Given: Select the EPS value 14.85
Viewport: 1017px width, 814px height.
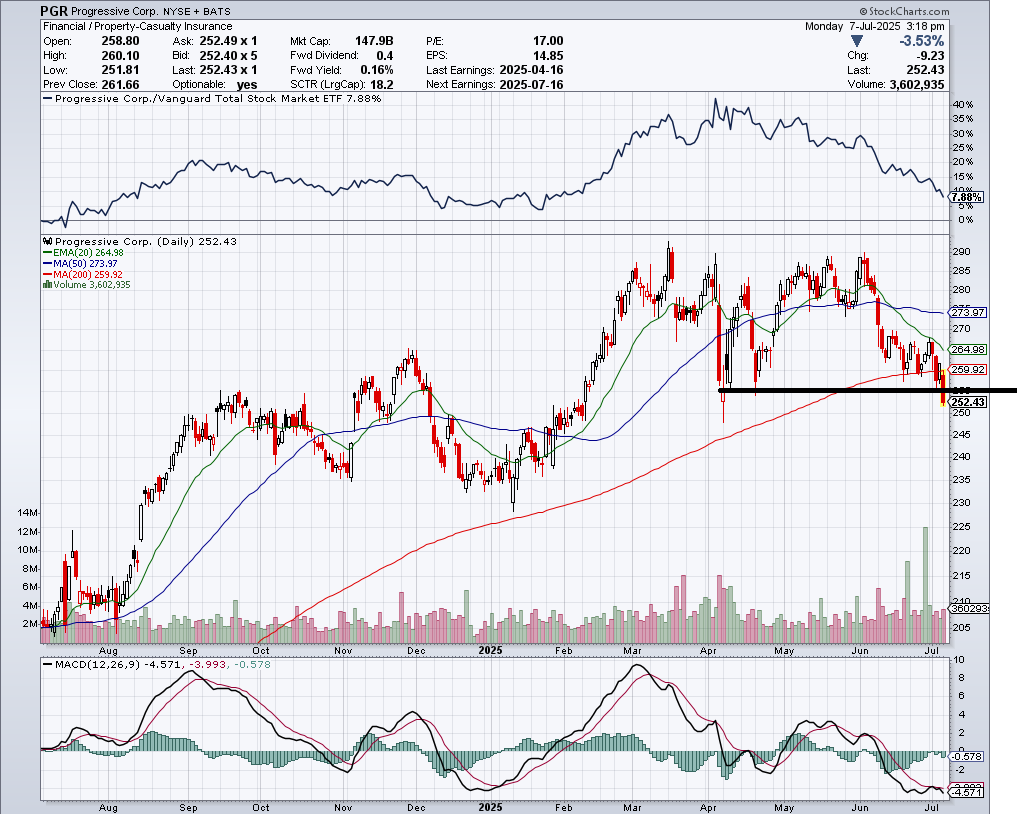Looking at the screenshot, I should coord(548,56).
